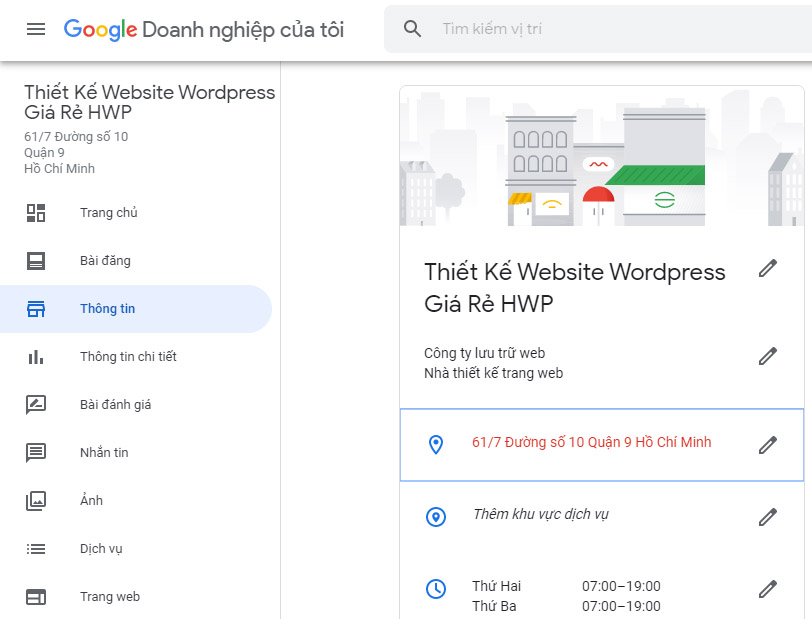Click 'Doanh nghiệp của tôi' header title
Screen dimensions: 812x619
(243, 30)
